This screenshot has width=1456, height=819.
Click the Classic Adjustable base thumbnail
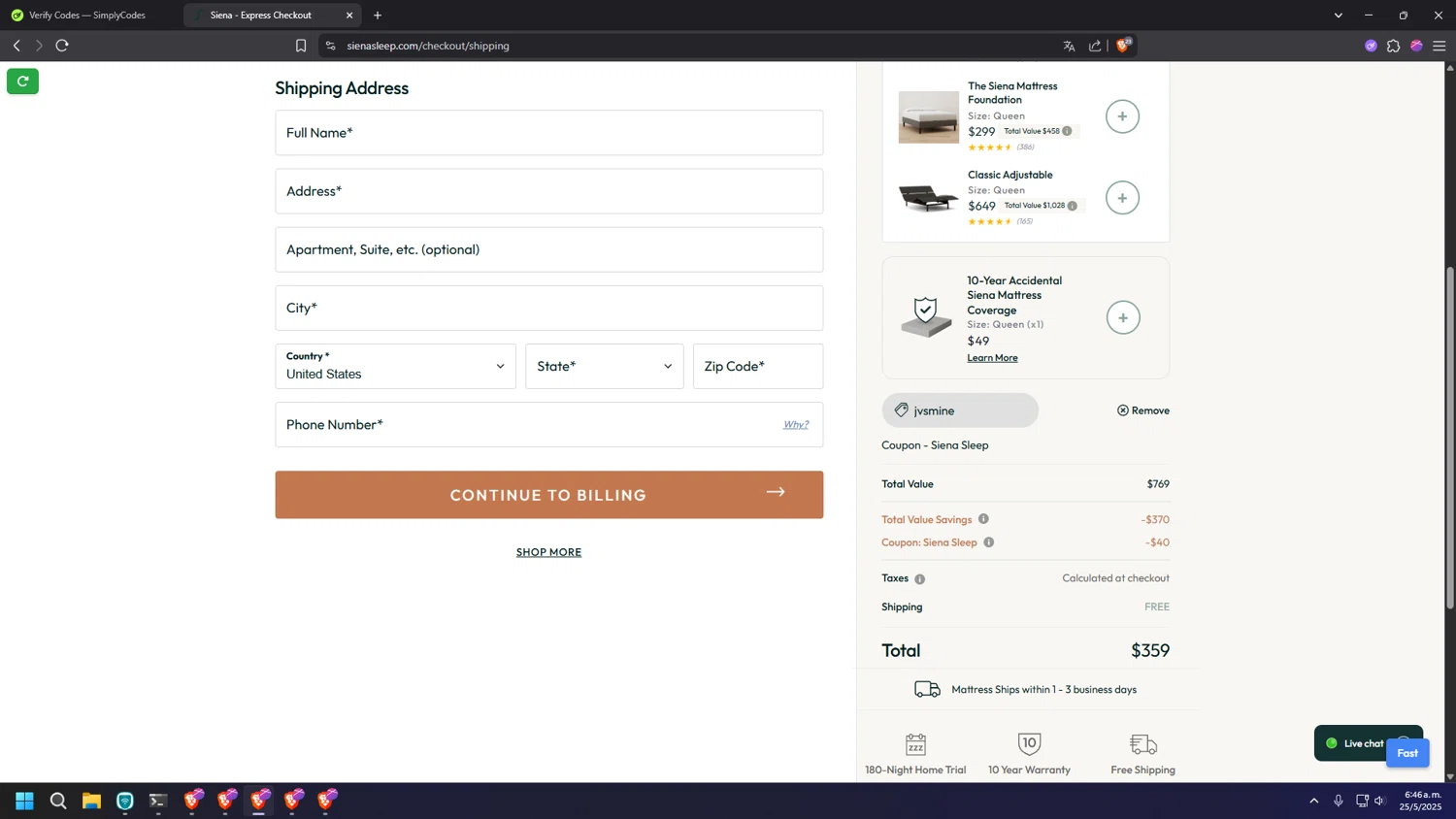(928, 198)
